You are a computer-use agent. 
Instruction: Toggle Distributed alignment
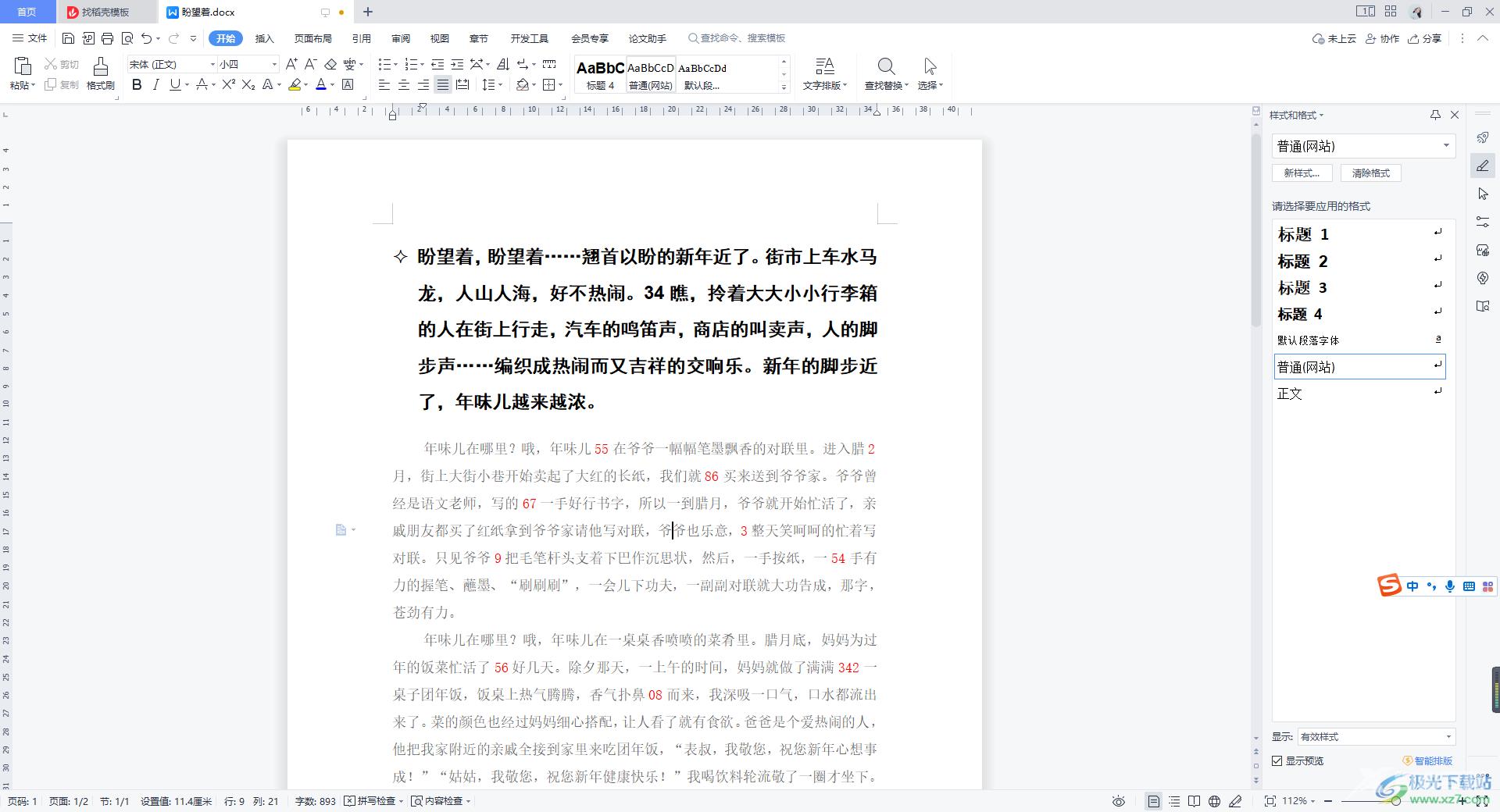[462, 84]
